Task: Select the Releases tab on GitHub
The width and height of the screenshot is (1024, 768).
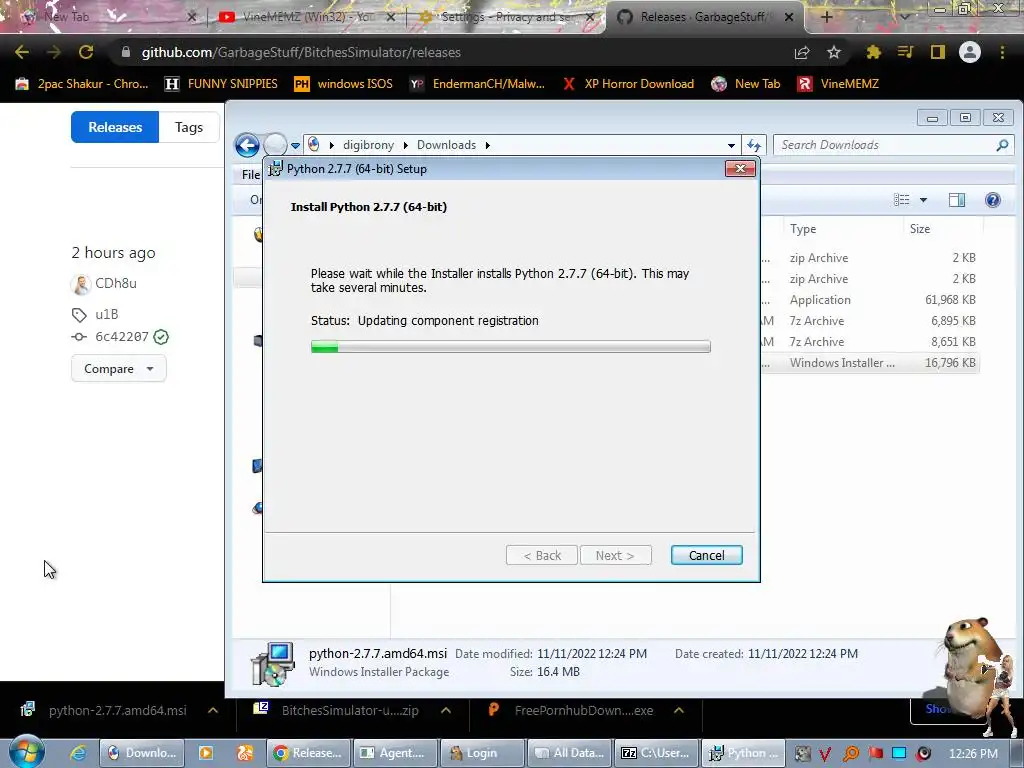Action: [115, 127]
